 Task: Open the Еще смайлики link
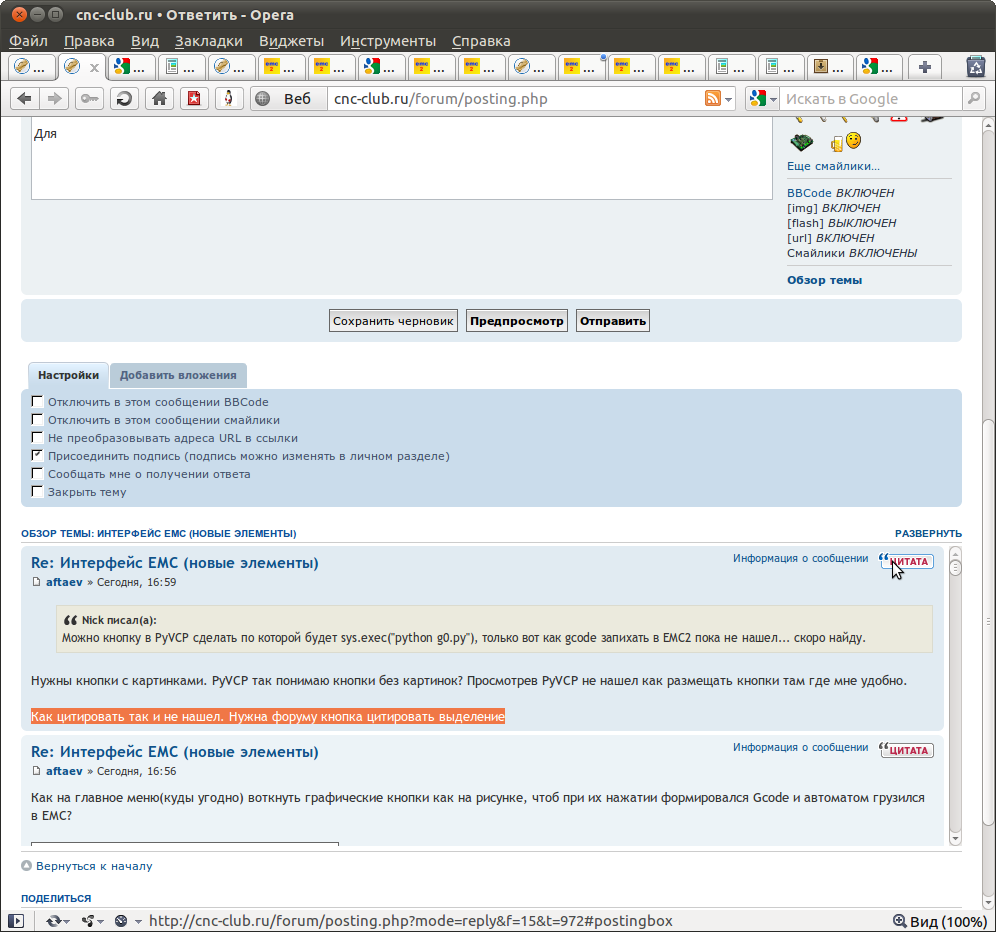(x=833, y=166)
